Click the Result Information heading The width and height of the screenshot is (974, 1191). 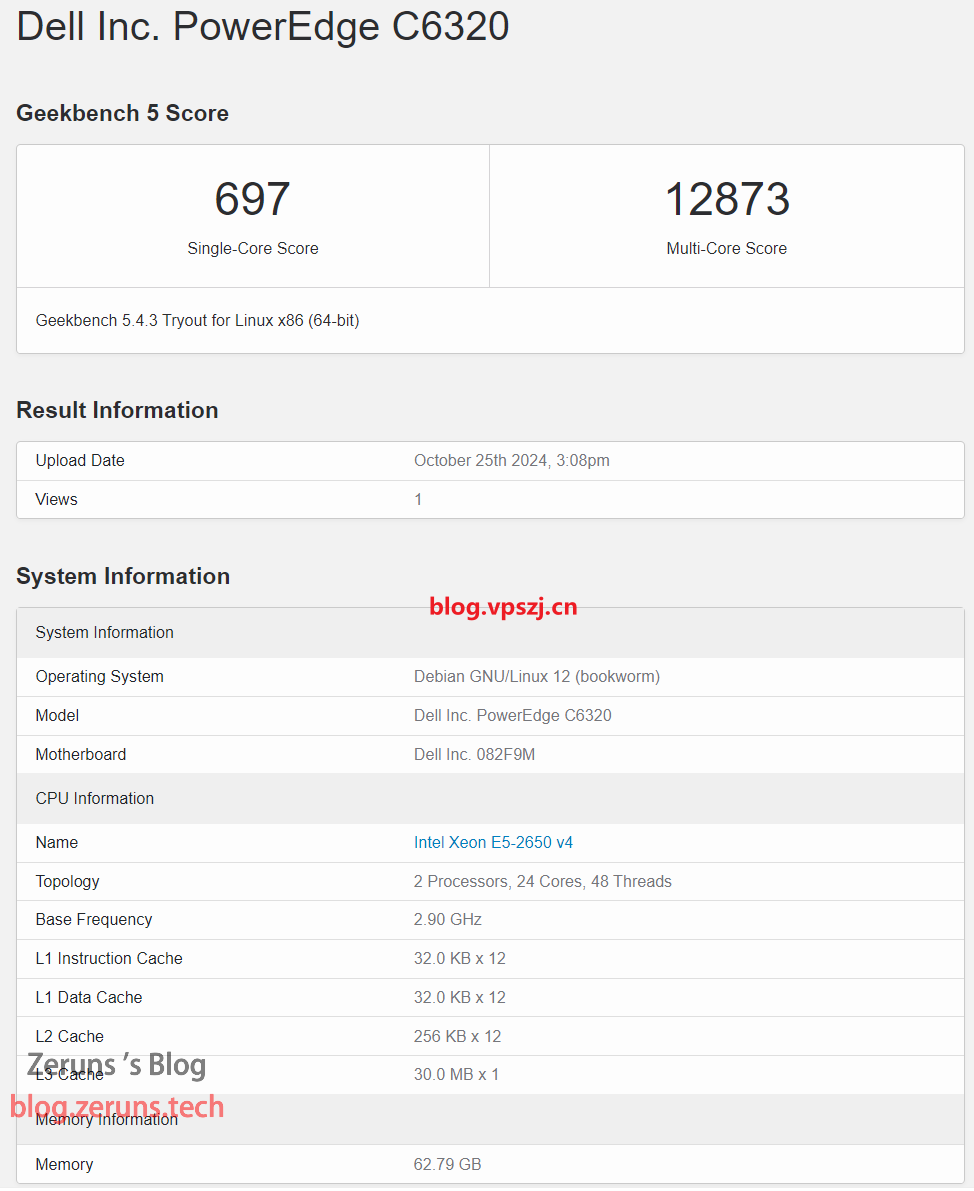(x=117, y=410)
